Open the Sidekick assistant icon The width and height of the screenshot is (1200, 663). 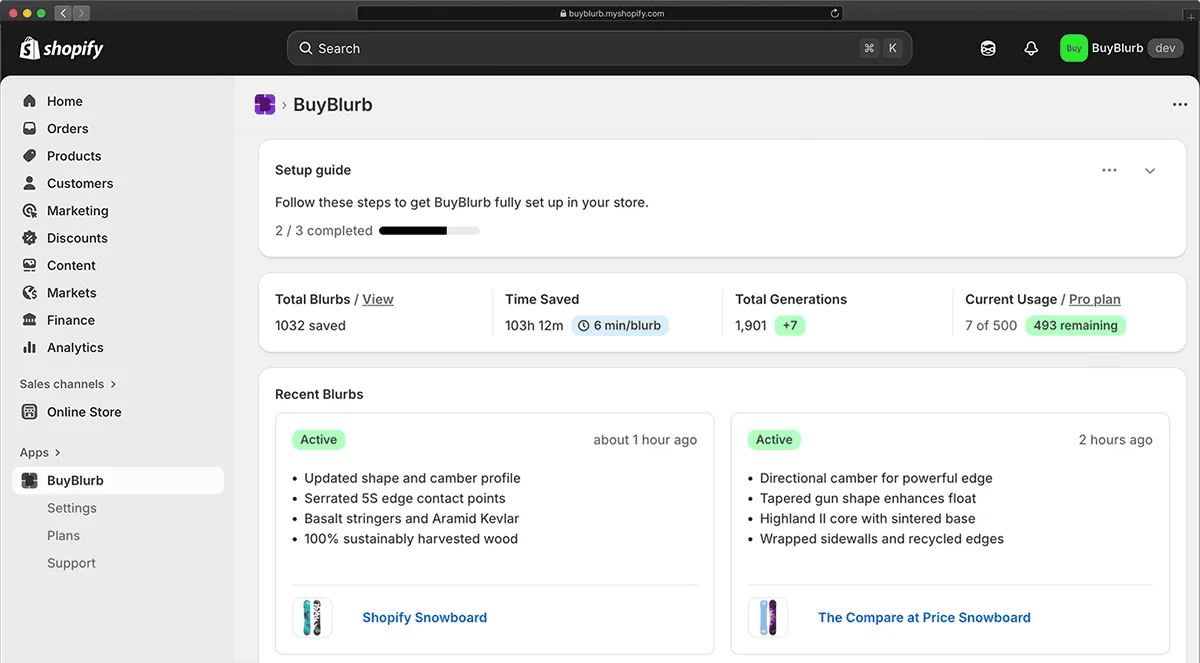(988, 48)
